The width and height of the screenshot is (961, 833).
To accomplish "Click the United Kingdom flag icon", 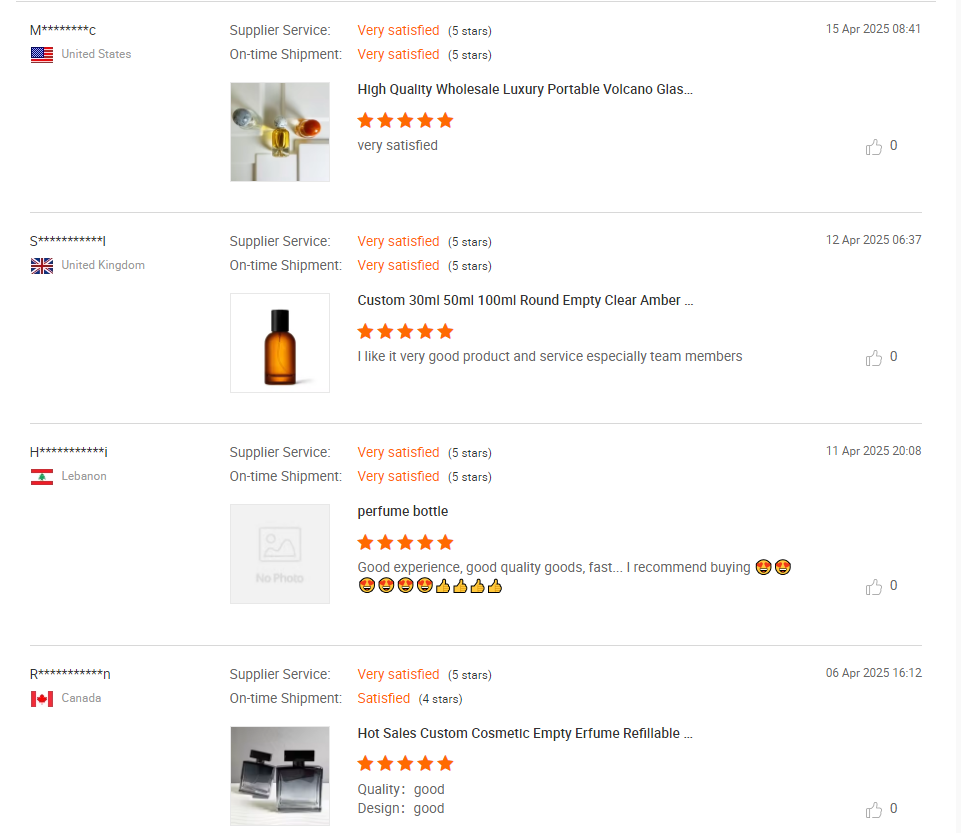I will [42, 265].
